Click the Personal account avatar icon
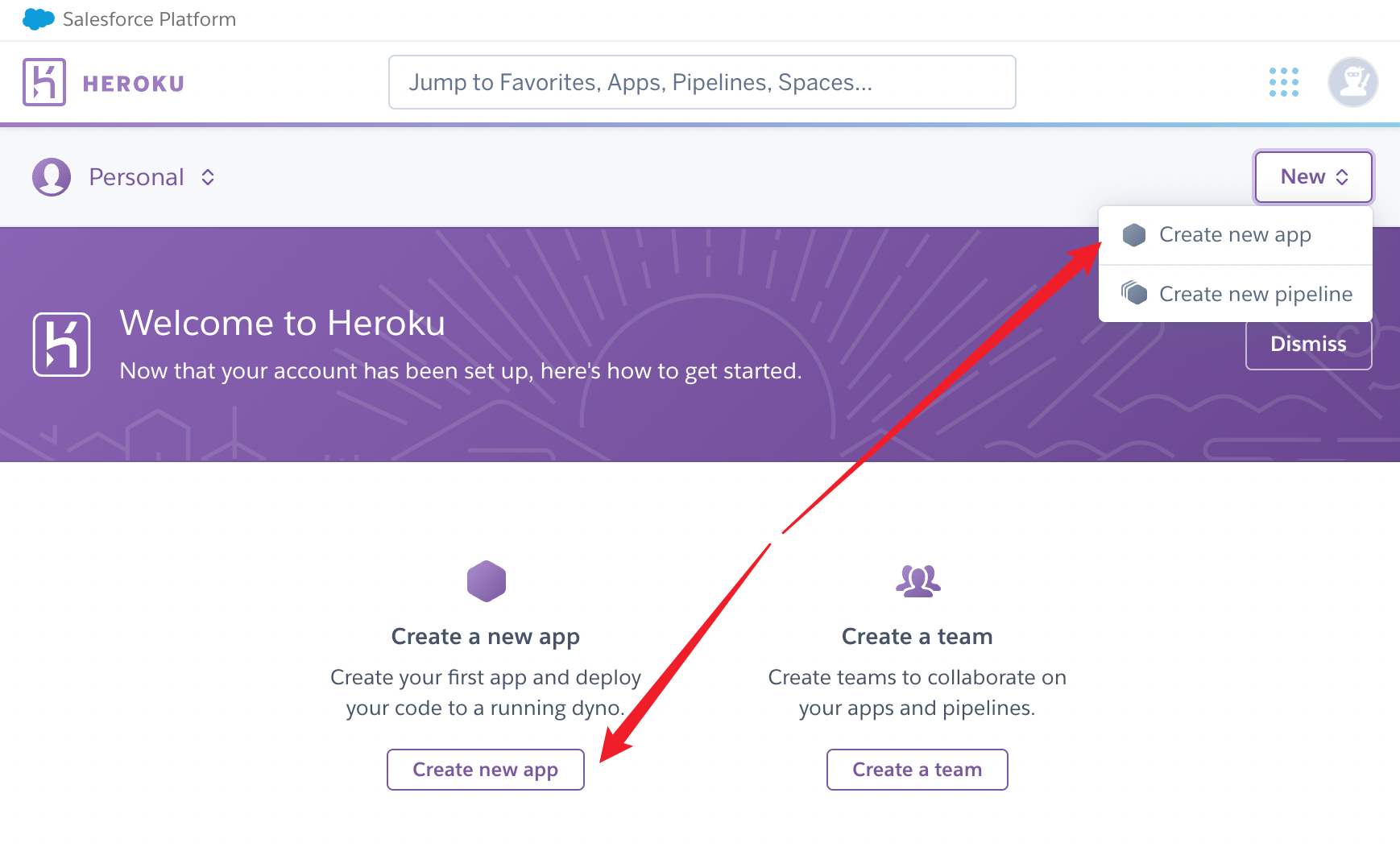Image resolution: width=1400 pixels, height=855 pixels. pos(52,177)
